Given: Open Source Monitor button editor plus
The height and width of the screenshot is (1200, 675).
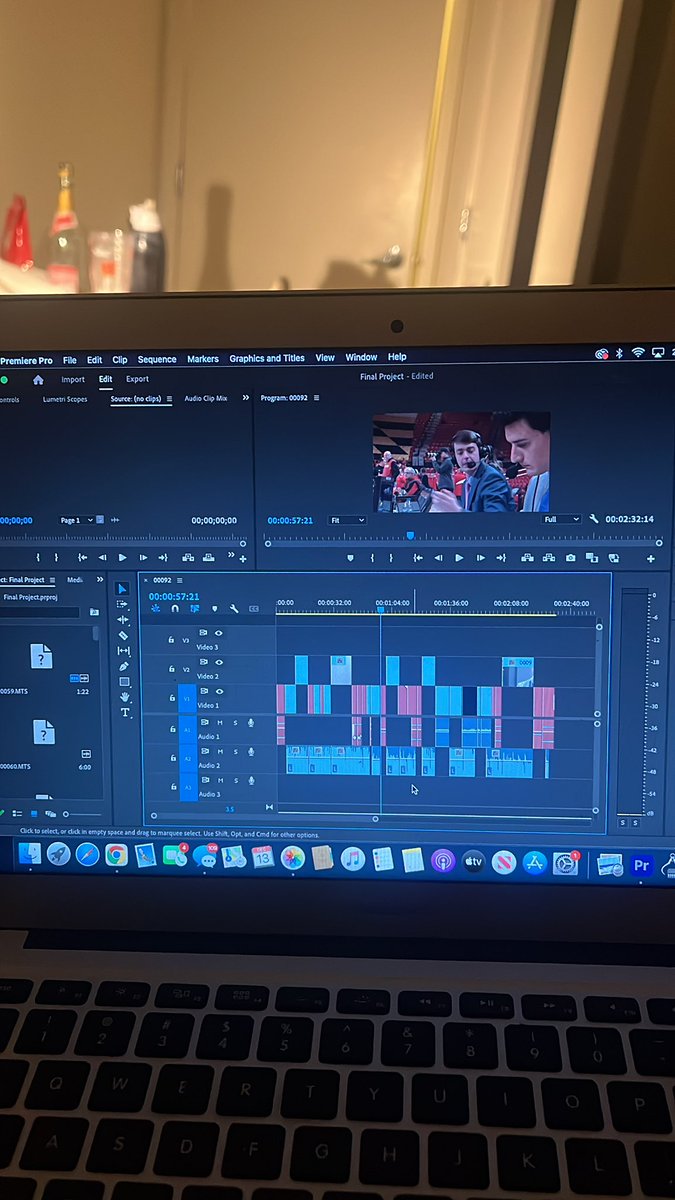Looking at the screenshot, I should click(242, 558).
